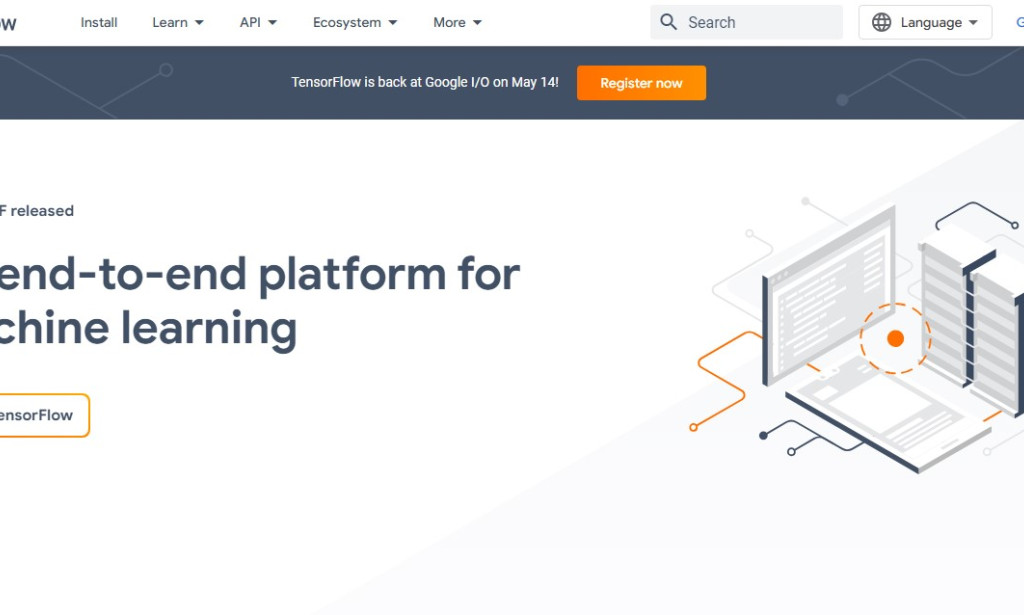This screenshot has height=615, width=1024.
Task: Click the dropdown arrow next to Learn
Action: pos(198,22)
